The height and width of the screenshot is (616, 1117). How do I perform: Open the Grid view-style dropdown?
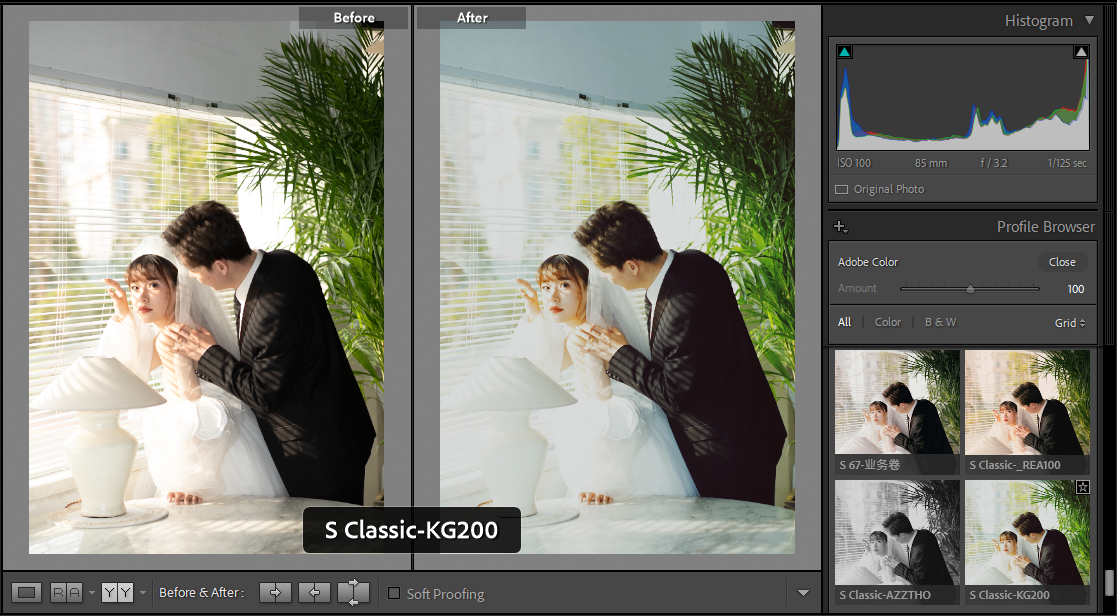tap(1069, 323)
